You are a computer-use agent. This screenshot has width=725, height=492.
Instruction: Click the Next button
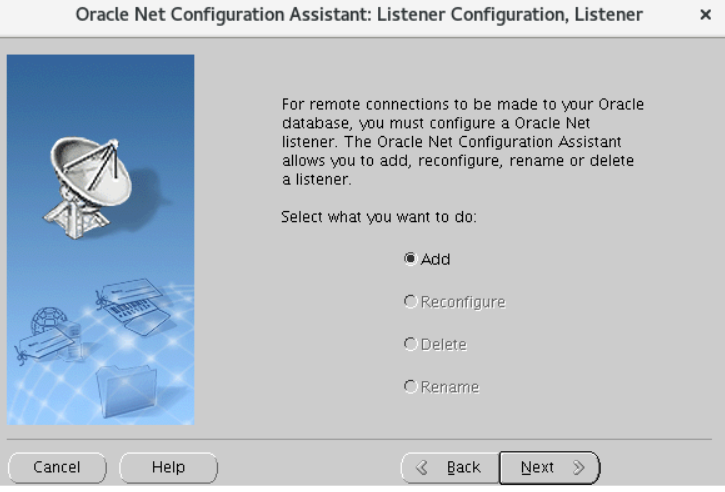pyautogui.click(x=549, y=467)
